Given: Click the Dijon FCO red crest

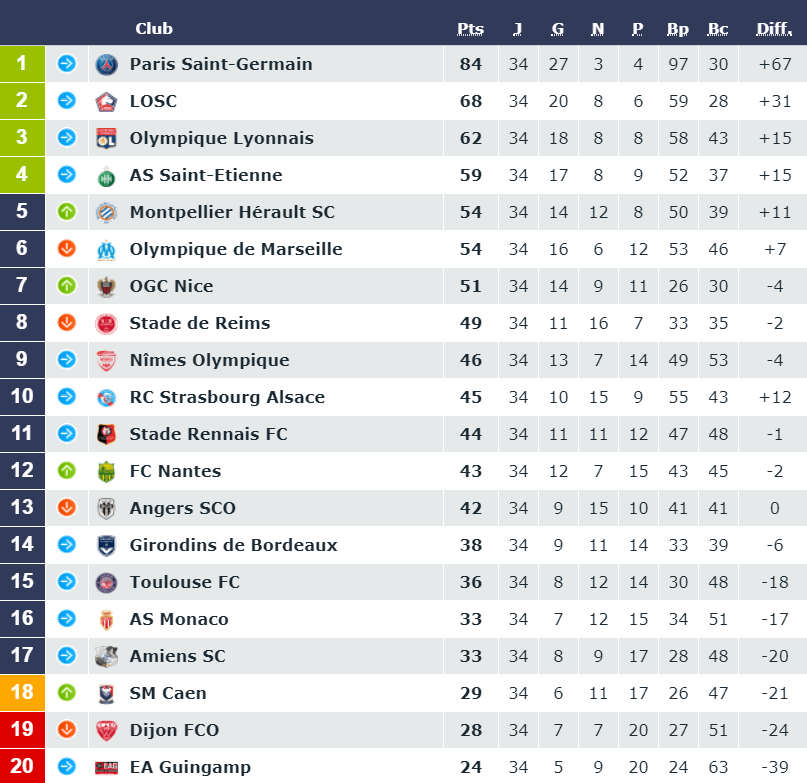Looking at the screenshot, I should click(107, 730).
